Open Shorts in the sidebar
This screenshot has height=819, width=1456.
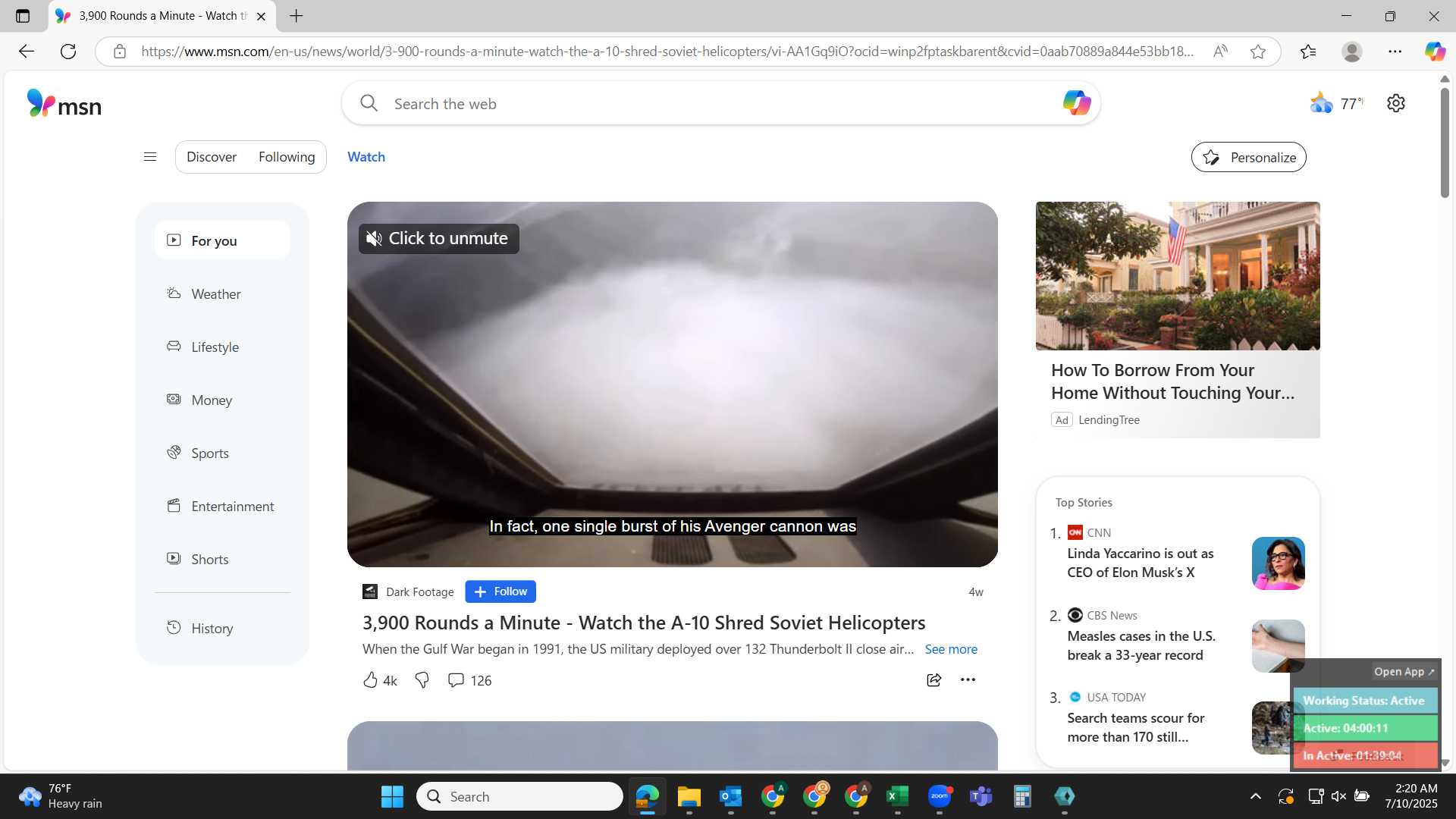(222, 559)
